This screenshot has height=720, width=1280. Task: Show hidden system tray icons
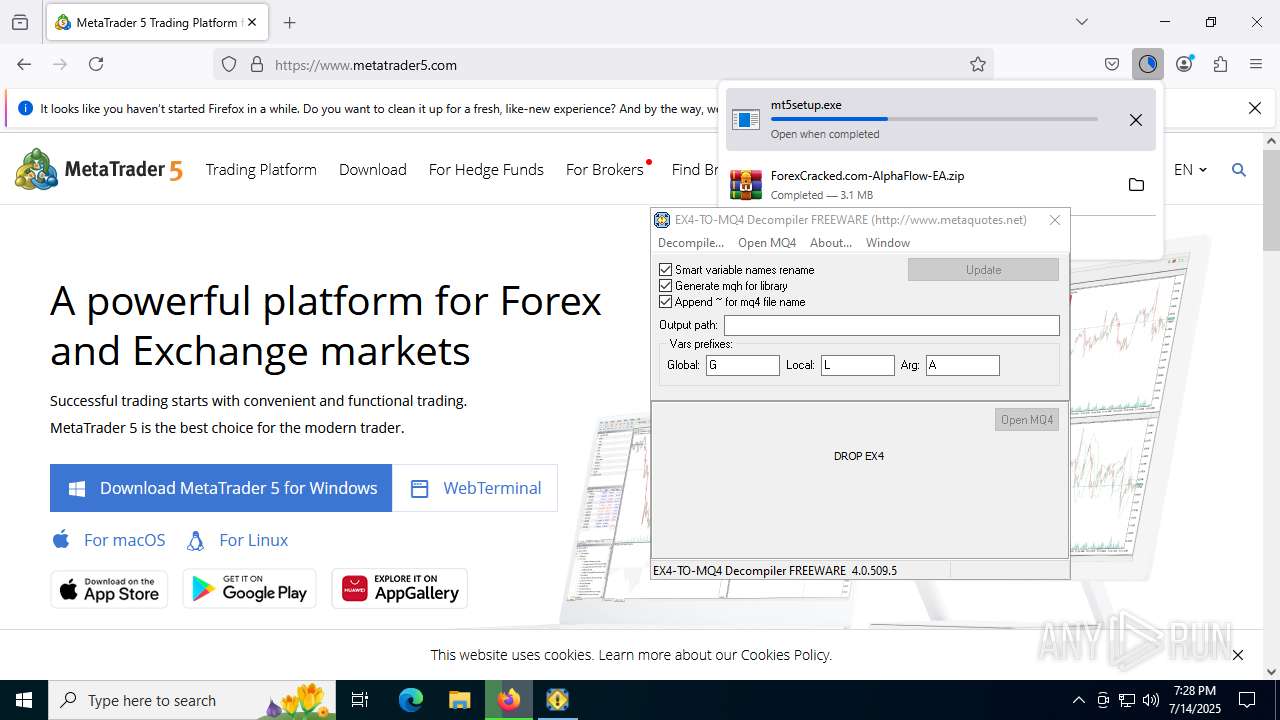(1078, 700)
